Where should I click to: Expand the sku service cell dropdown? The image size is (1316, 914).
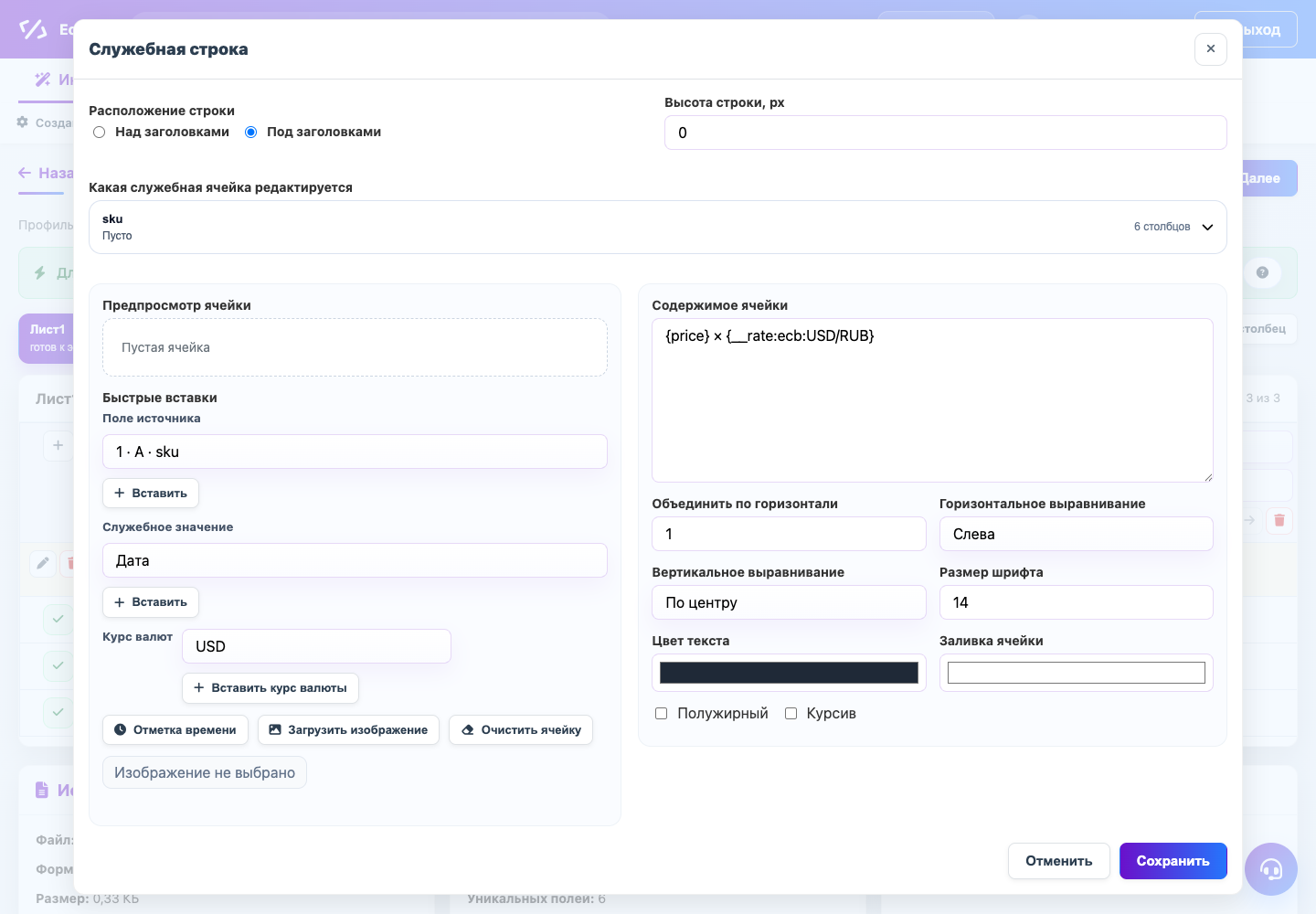coord(657,227)
